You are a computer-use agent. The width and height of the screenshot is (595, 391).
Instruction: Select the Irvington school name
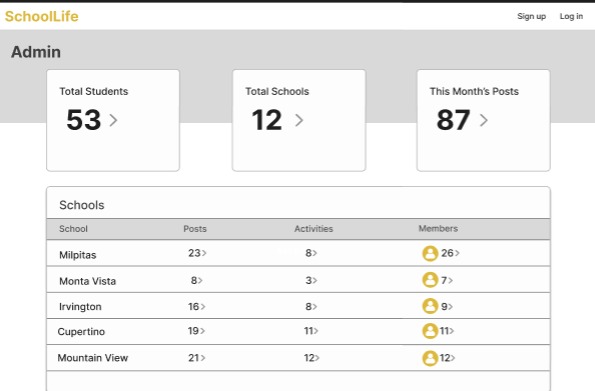click(80, 307)
